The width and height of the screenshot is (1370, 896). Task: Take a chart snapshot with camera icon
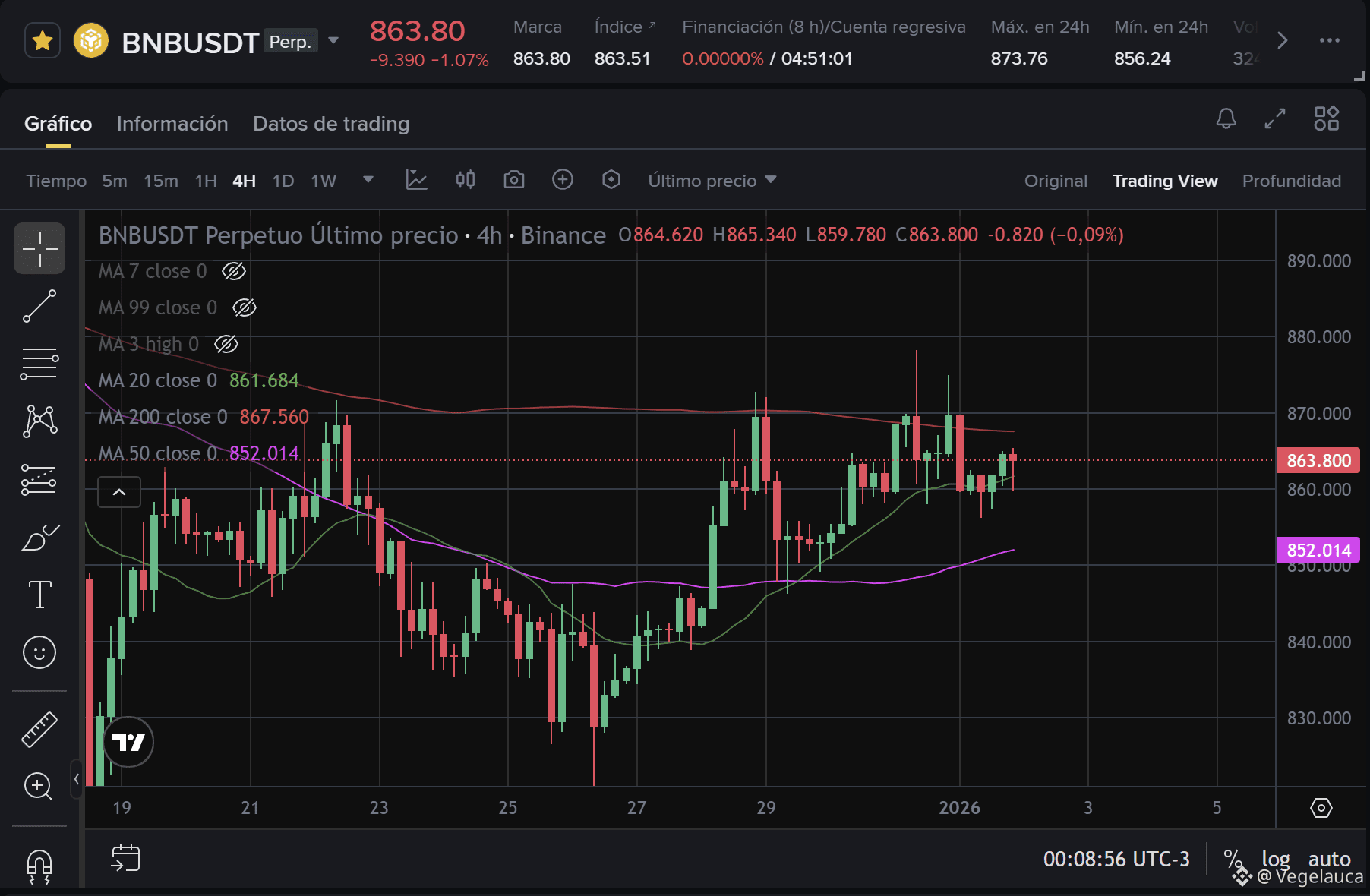[514, 180]
